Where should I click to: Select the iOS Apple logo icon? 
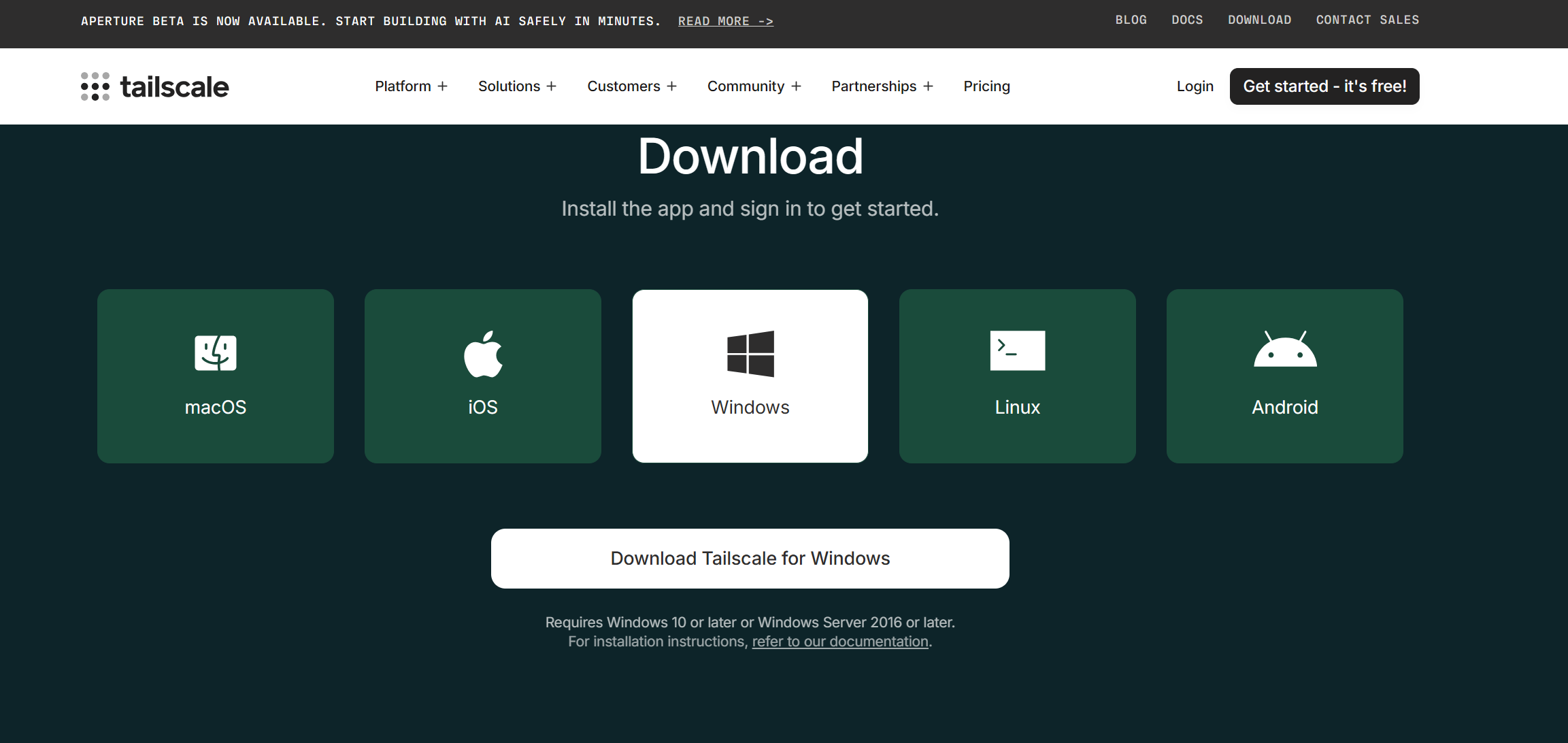coord(483,354)
